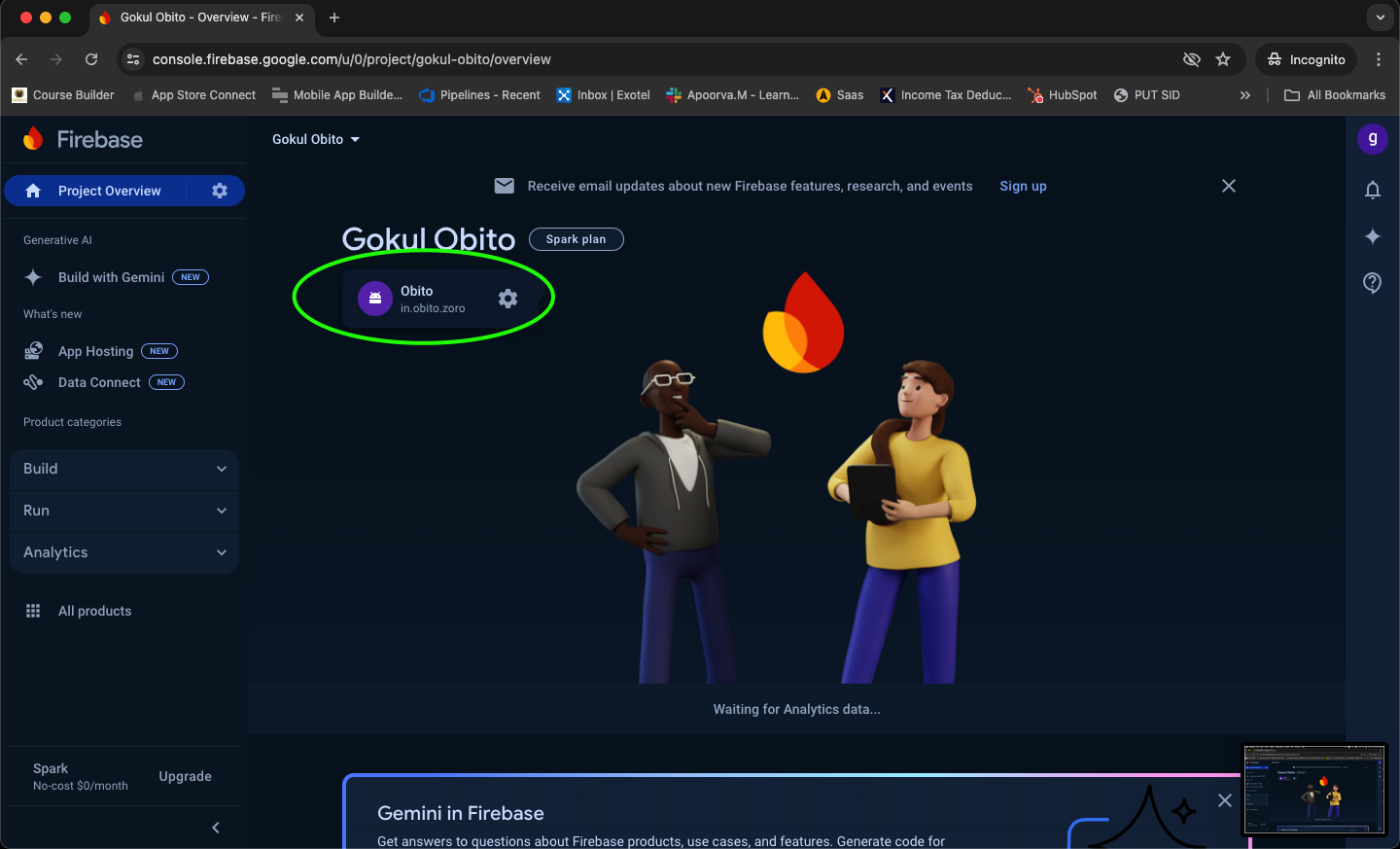Open Gemini sparkle icon in right rail
Screen dimensions: 1400x849
(1372, 236)
